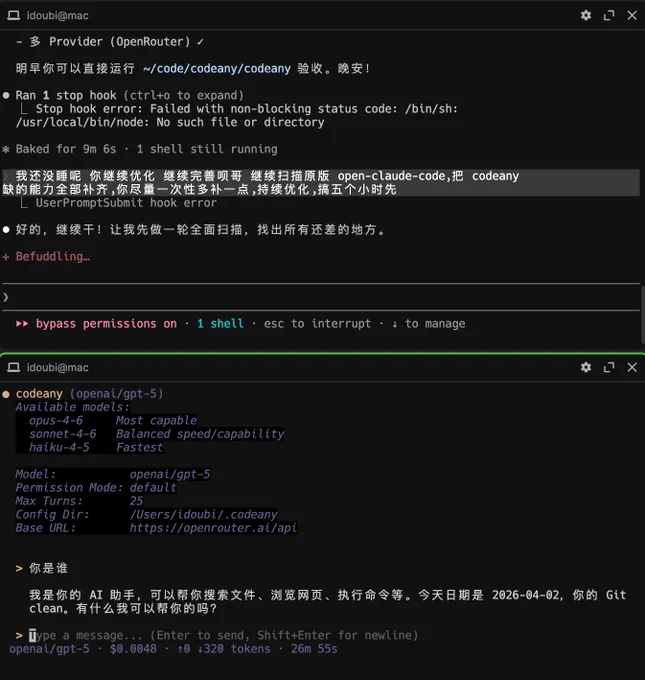Click '↑0 ↓320 tokens' status entry

pyautogui.click(x=223, y=649)
